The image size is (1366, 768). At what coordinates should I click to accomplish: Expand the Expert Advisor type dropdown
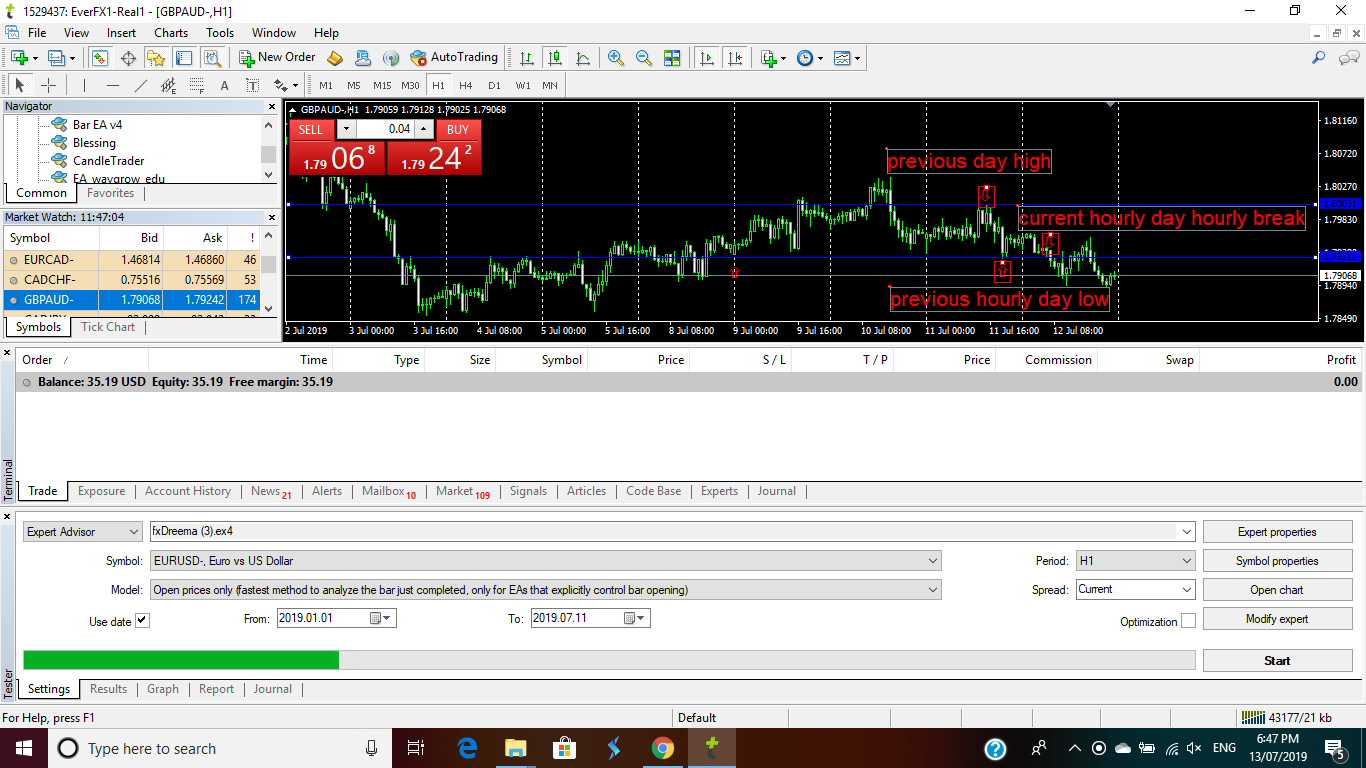coord(83,532)
